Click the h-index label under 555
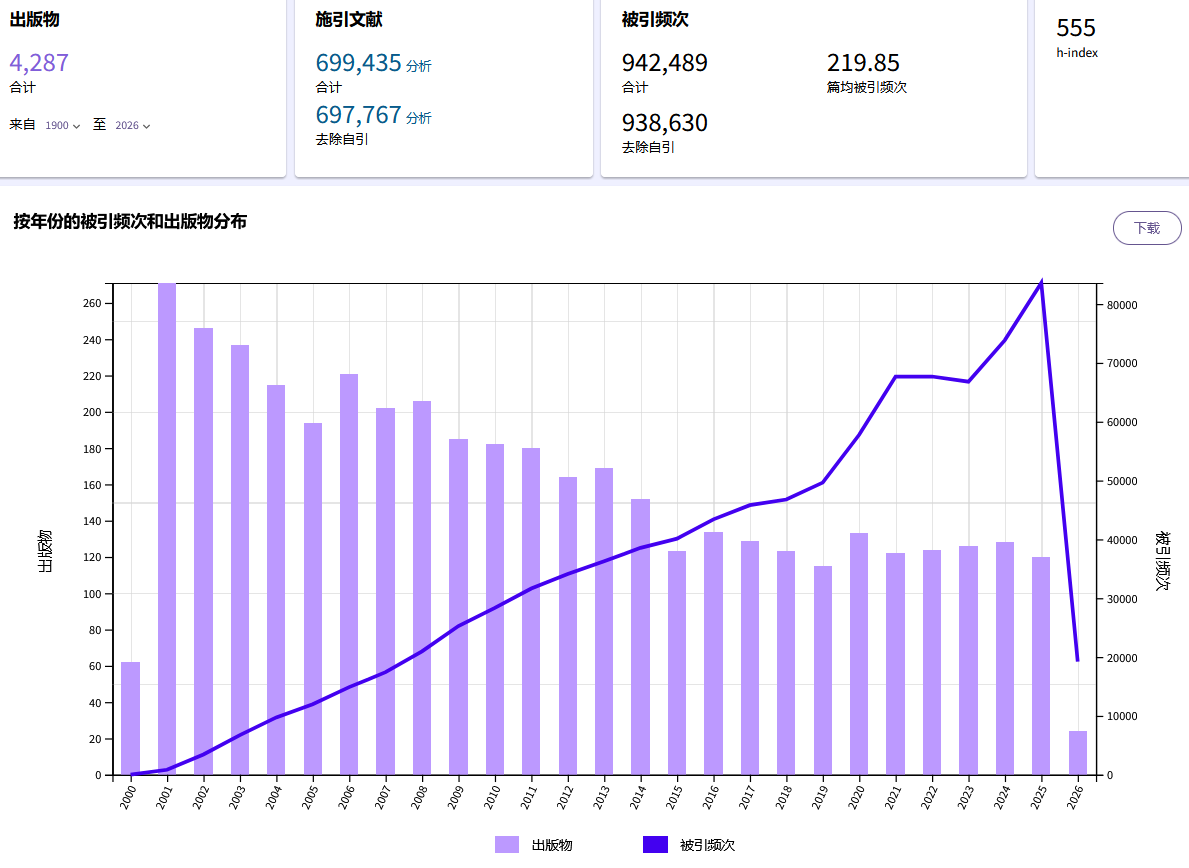The width and height of the screenshot is (1189, 868). click(x=1076, y=53)
